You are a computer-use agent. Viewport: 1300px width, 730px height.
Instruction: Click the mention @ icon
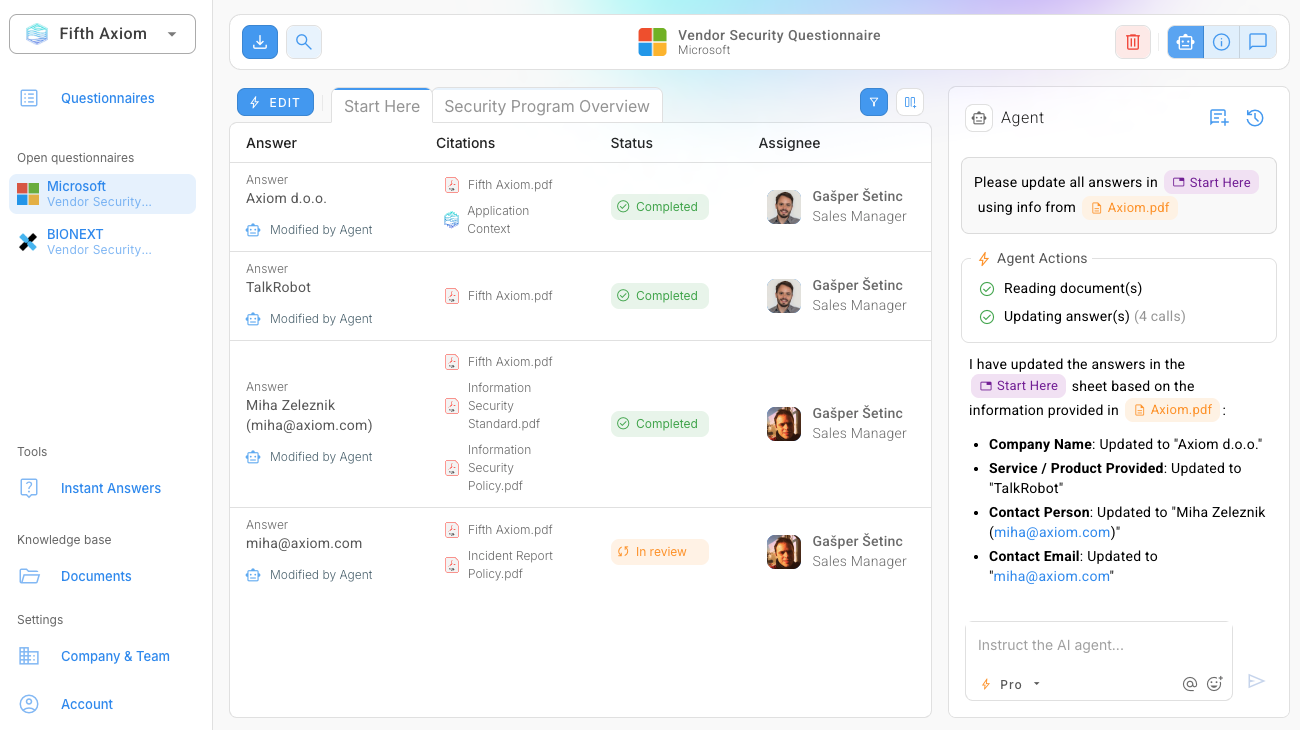(1190, 684)
